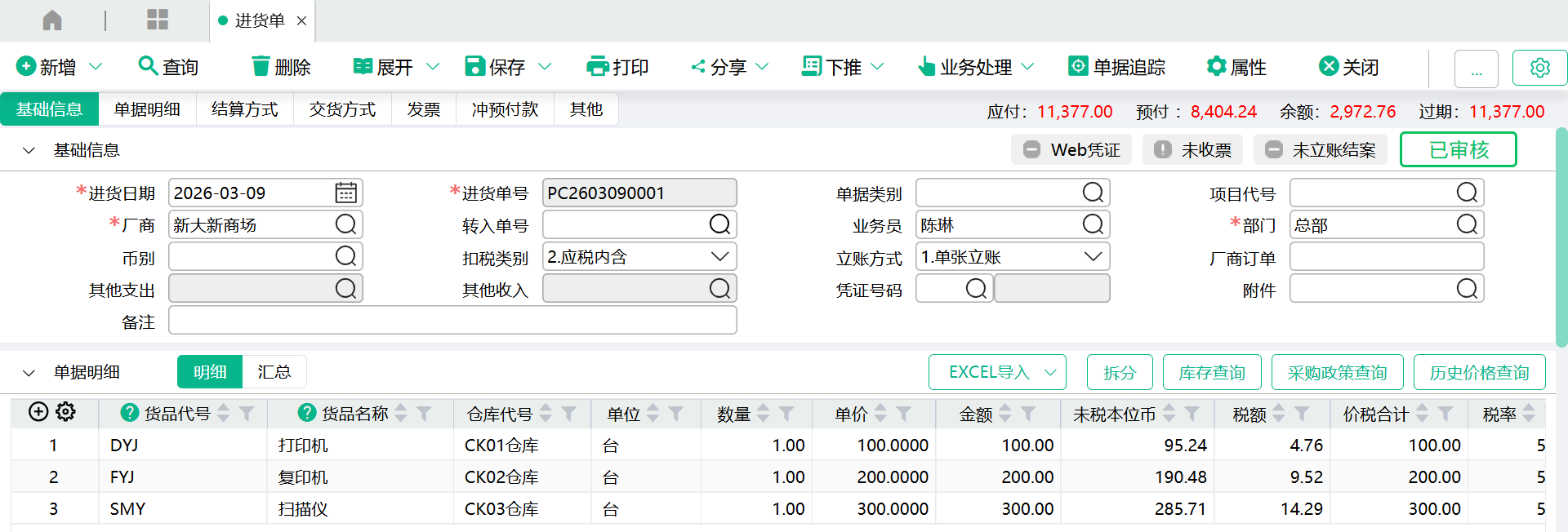The width and height of the screenshot is (1568, 532).
Task: Click the 历史价格查询 button
Action: (1479, 373)
